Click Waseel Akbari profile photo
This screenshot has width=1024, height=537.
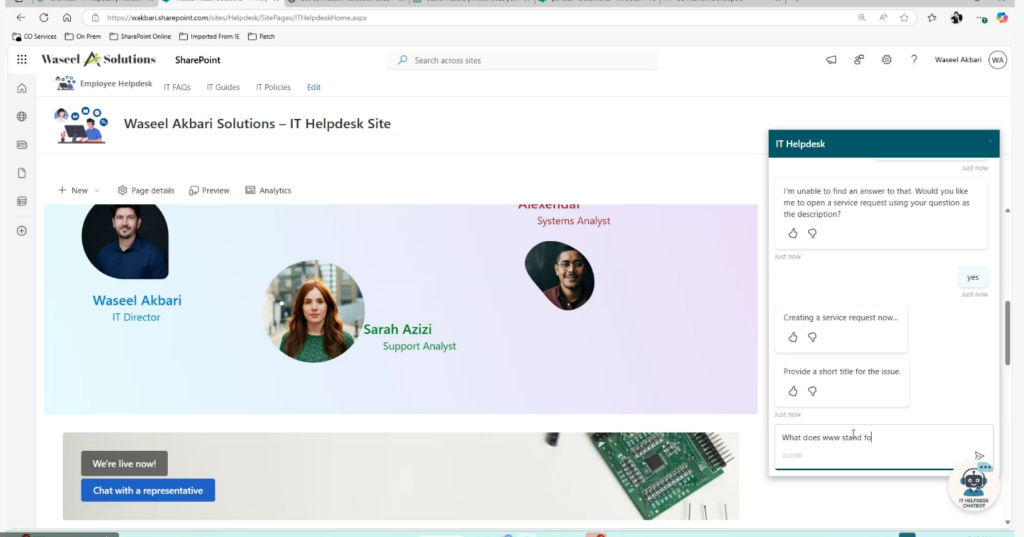[x=125, y=241]
